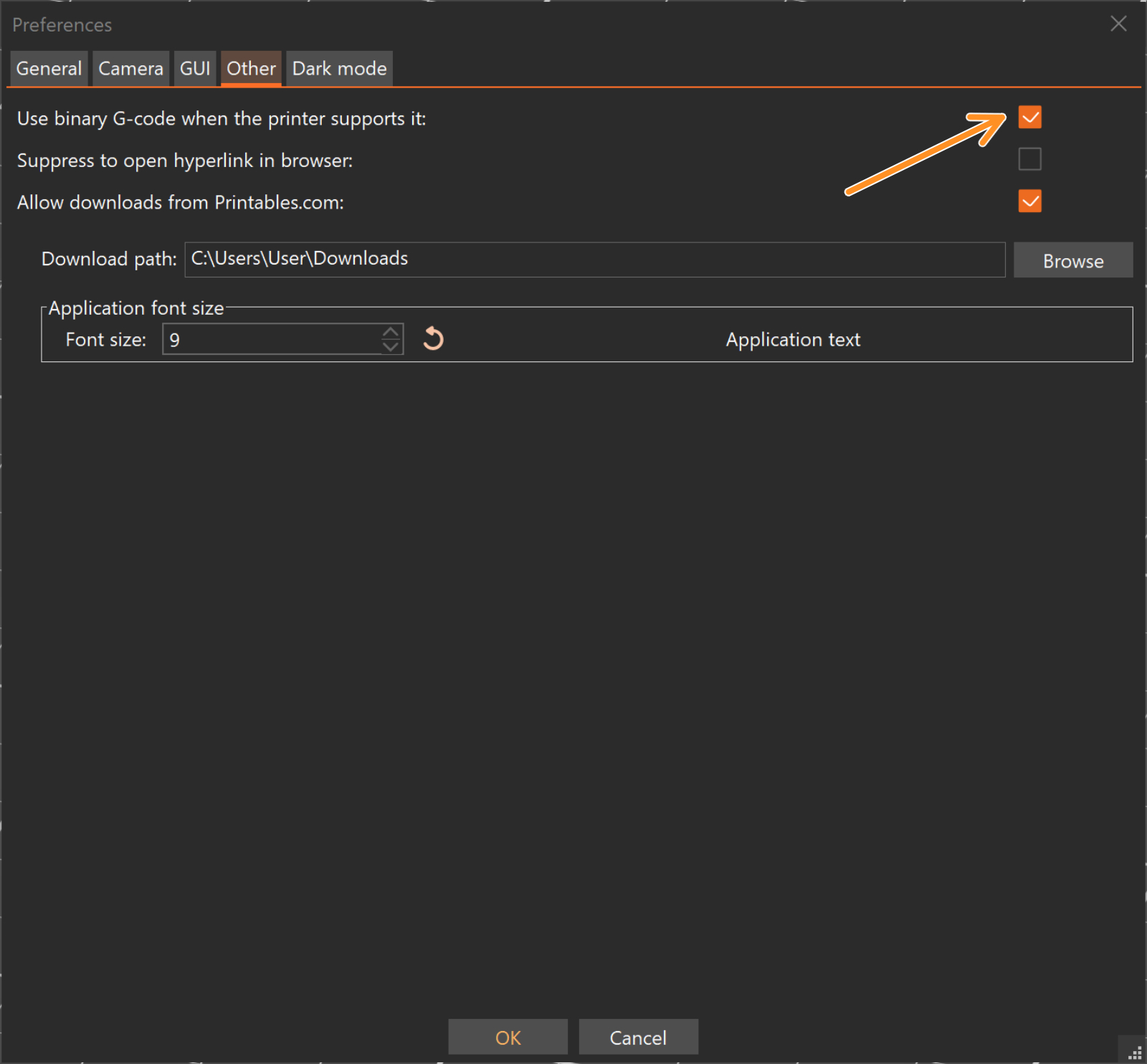Click the Application text preview label
The height and width of the screenshot is (1064, 1147).
click(x=793, y=340)
